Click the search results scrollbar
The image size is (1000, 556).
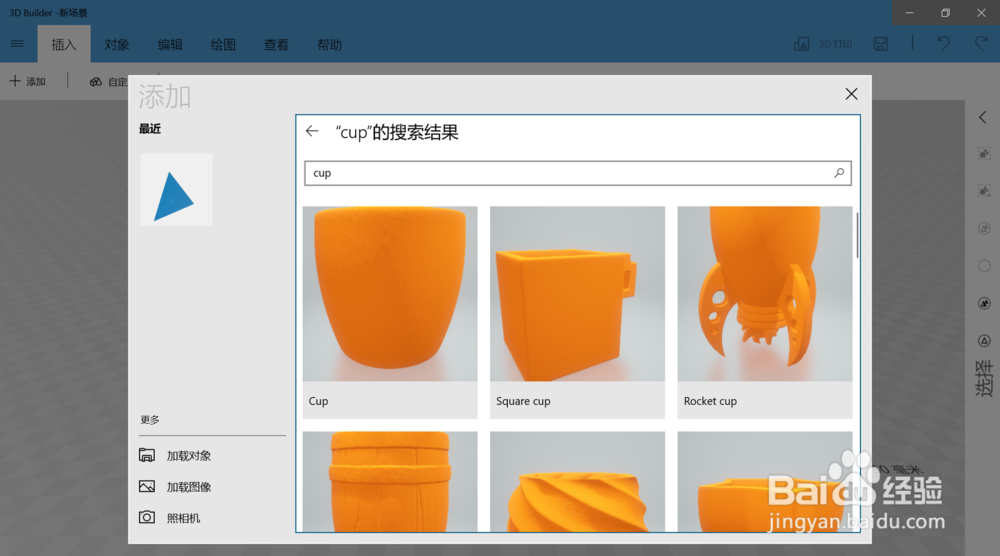point(857,235)
